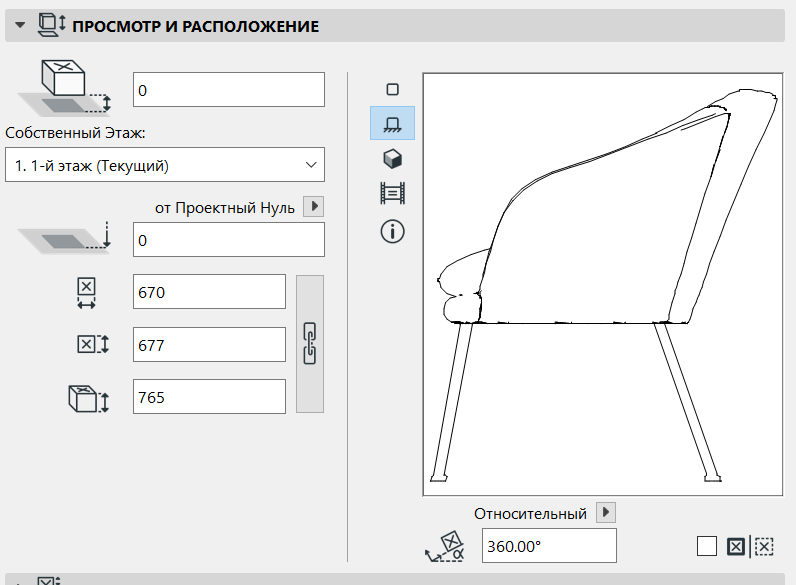
Task: Switch preview to 2D symbol view
Action: coord(392,89)
